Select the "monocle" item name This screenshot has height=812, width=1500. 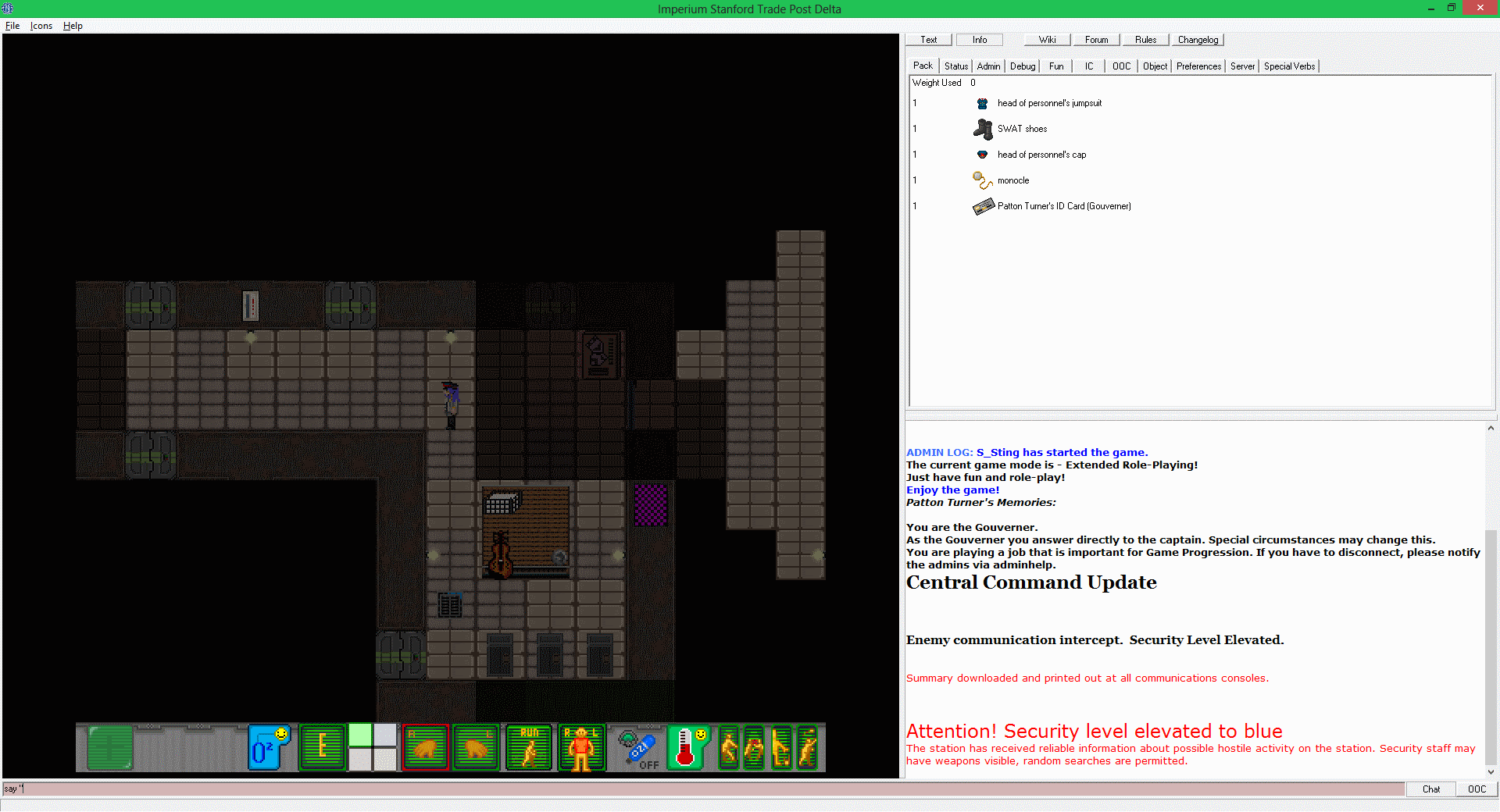click(1013, 180)
